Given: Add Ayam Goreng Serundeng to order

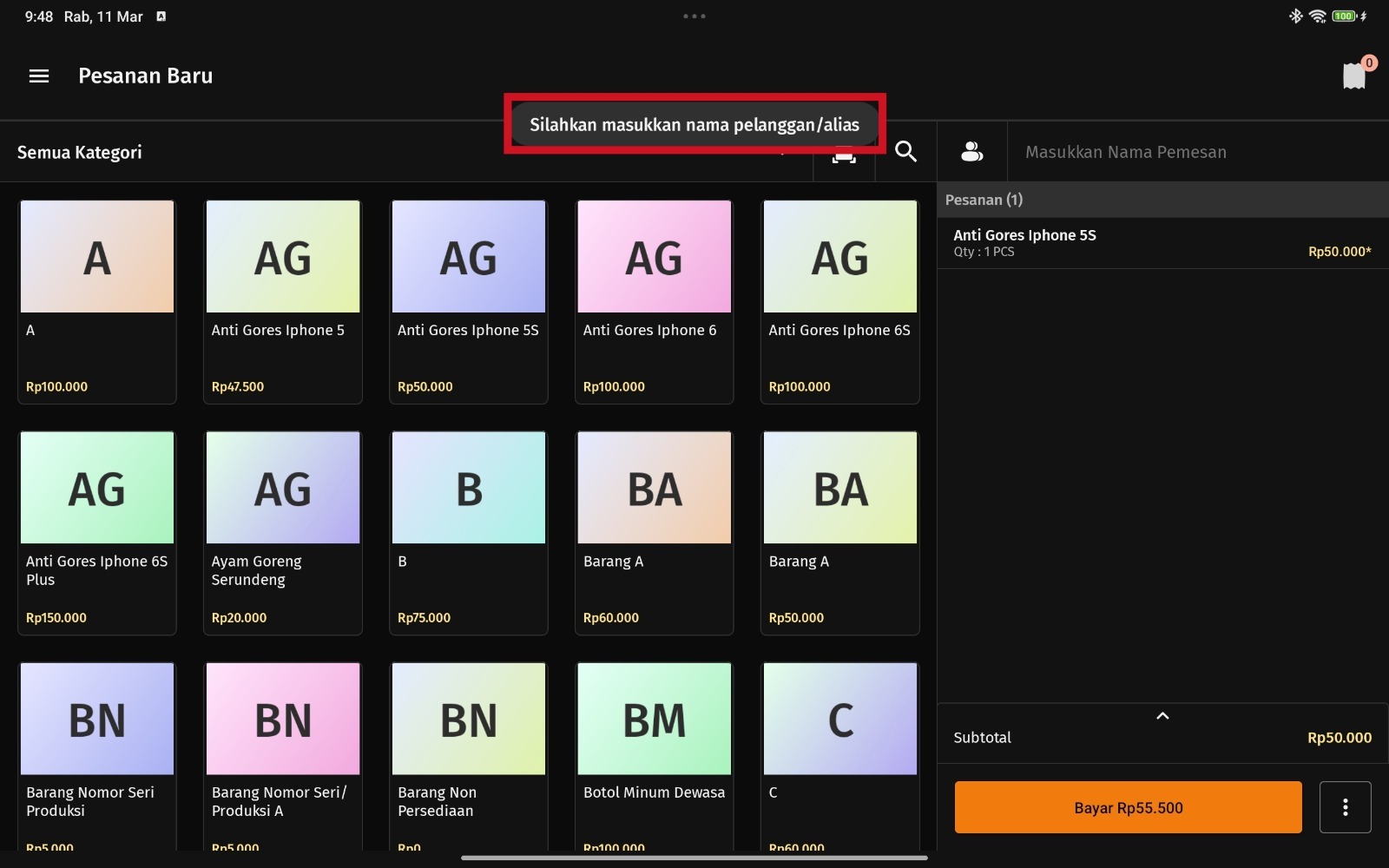Looking at the screenshot, I should [283, 532].
